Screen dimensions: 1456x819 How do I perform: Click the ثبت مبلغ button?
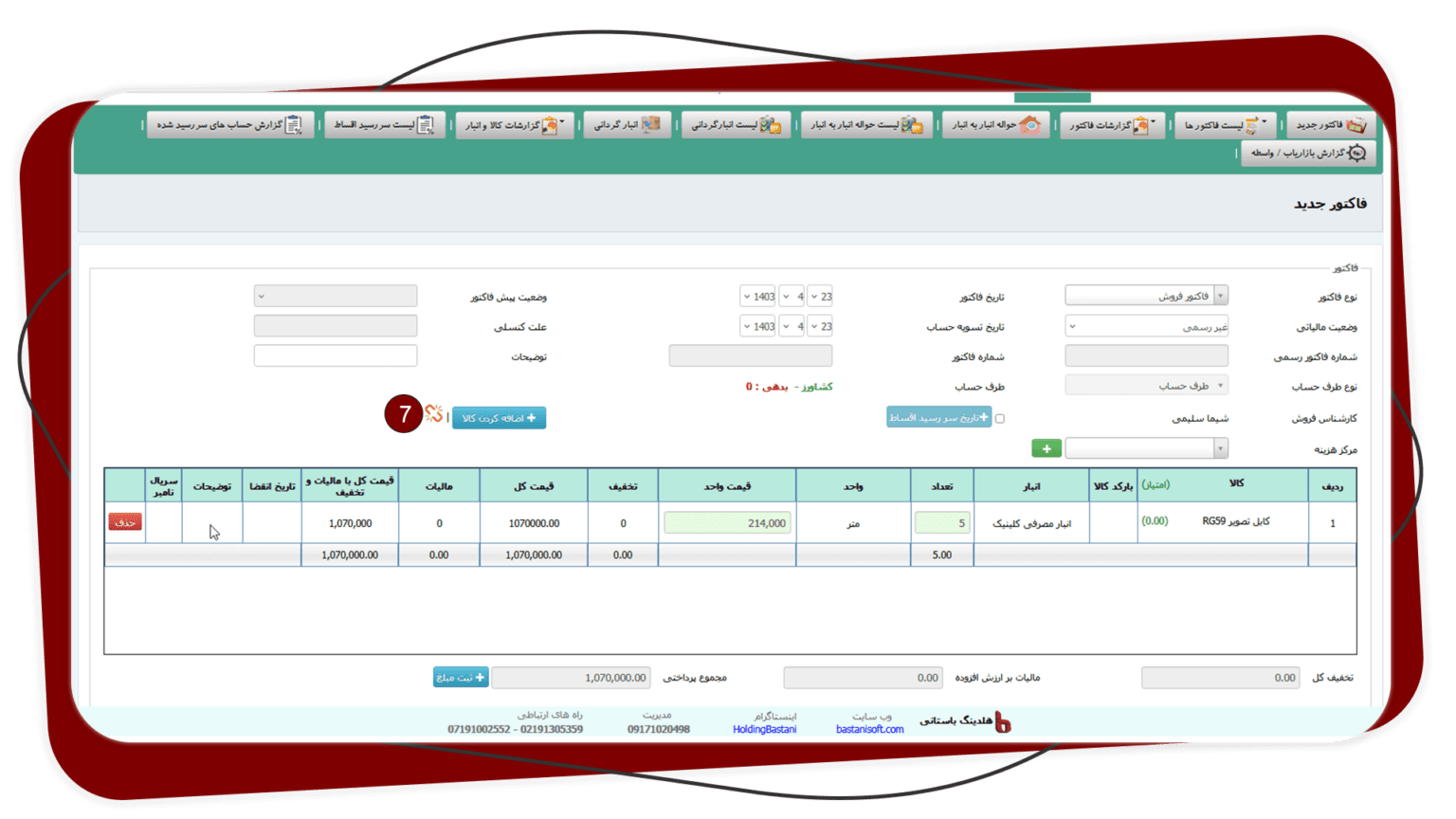461,677
